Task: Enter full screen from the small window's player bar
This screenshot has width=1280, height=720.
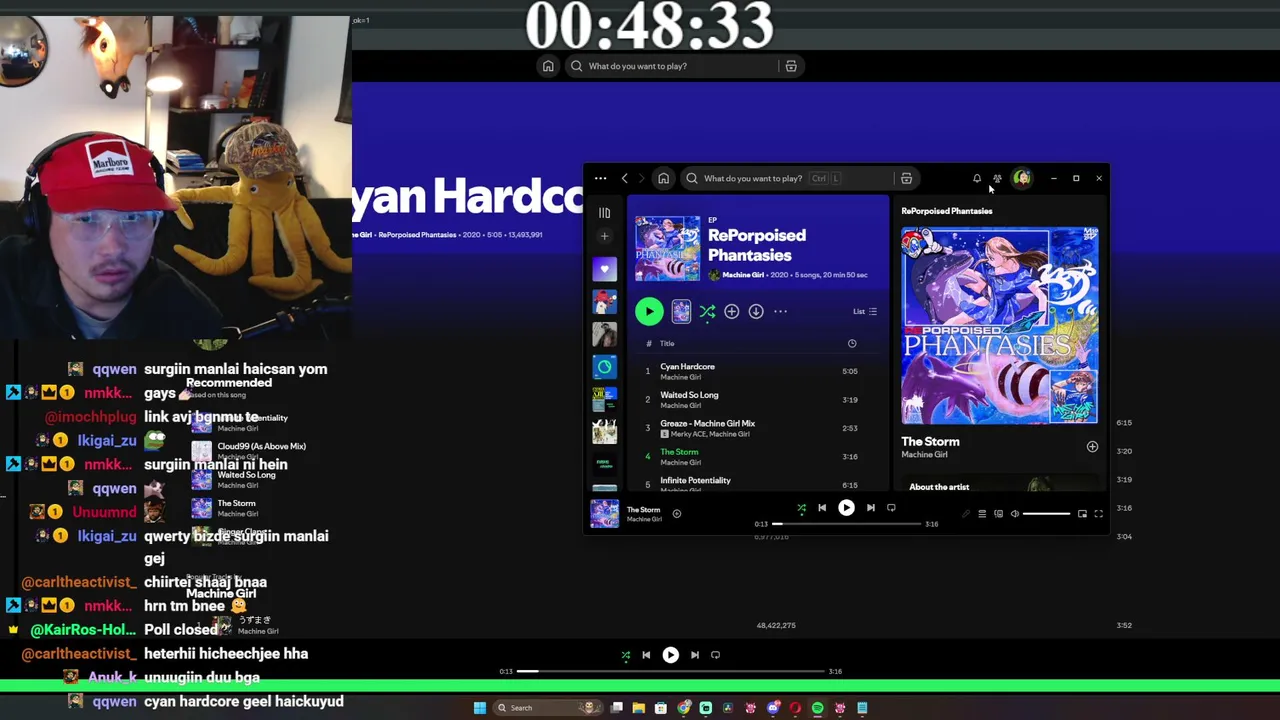Action: click(x=1098, y=514)
